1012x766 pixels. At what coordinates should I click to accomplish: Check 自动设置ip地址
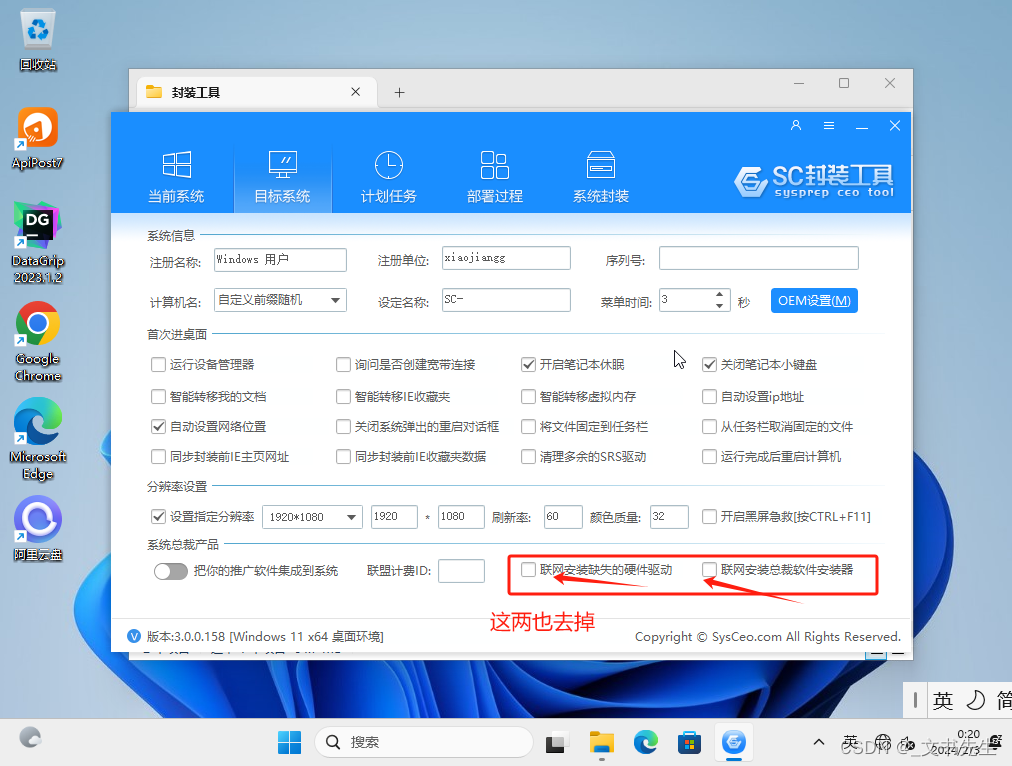709,396
